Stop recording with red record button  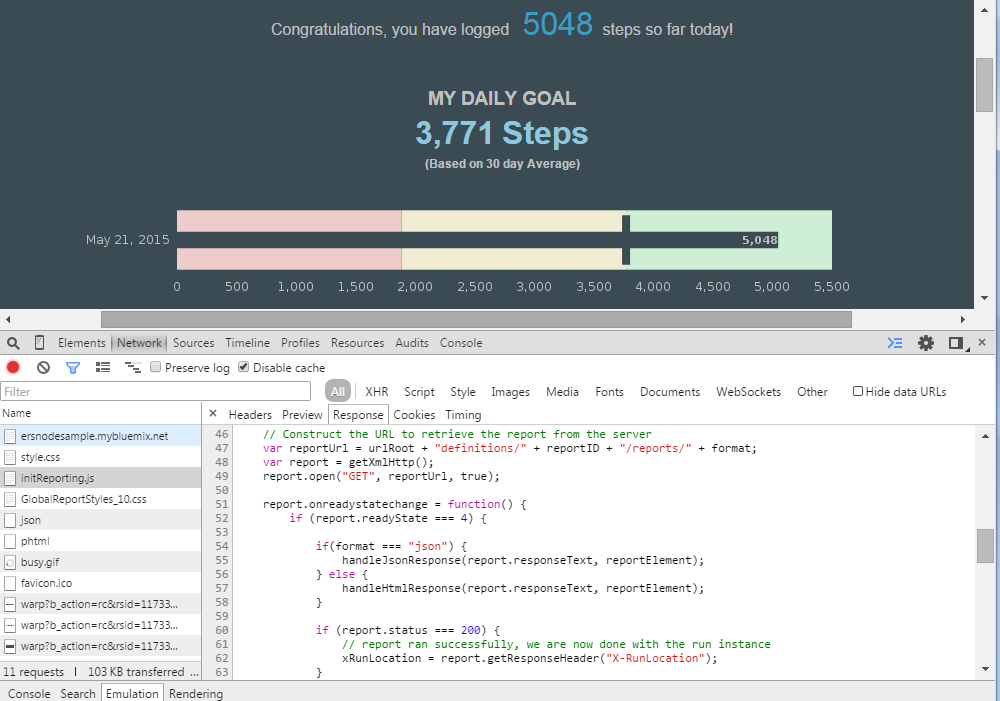click(x=13, y=367)
